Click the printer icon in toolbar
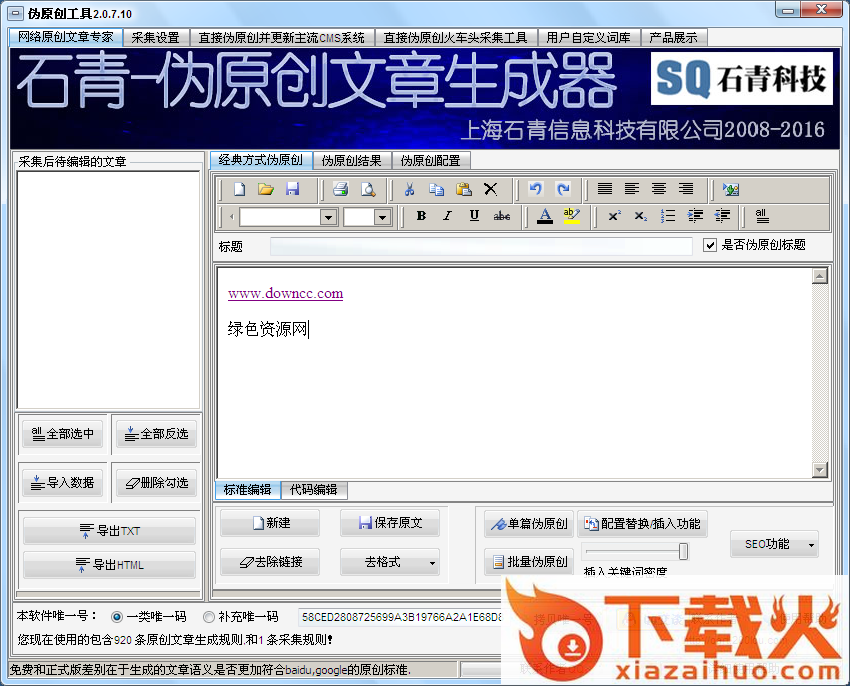Viewport: 850px width, 686px height. (x=340, y=189)
